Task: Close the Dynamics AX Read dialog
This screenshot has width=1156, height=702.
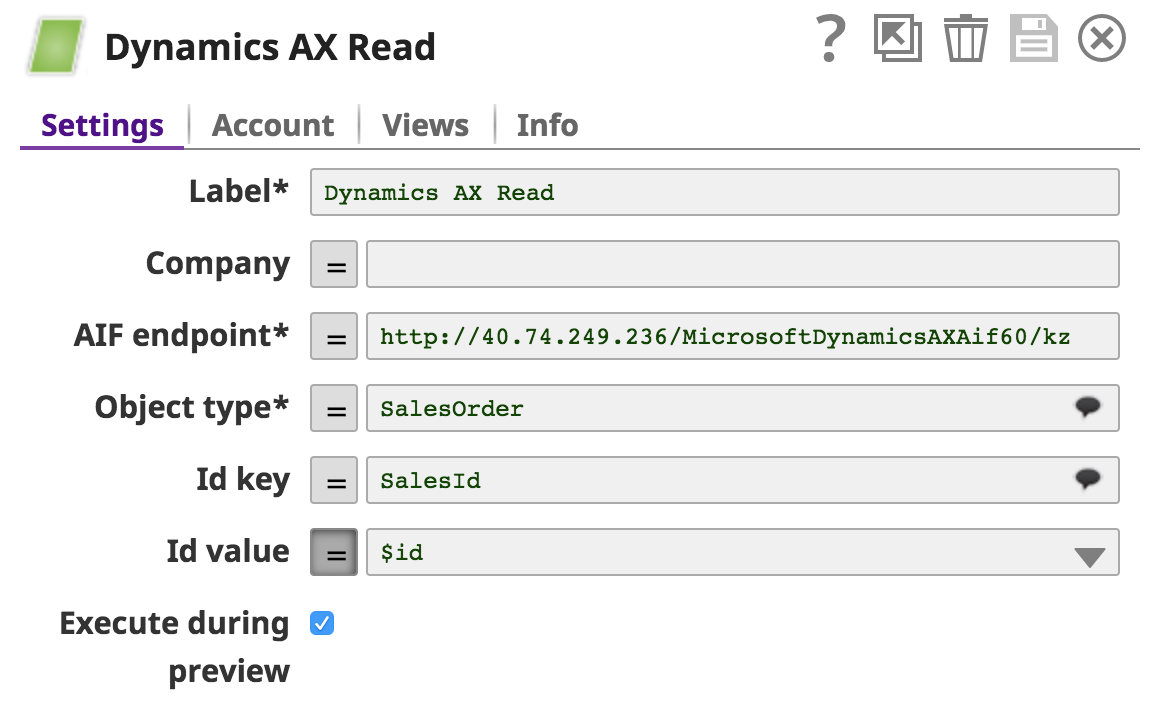Action: [1101, 38]
